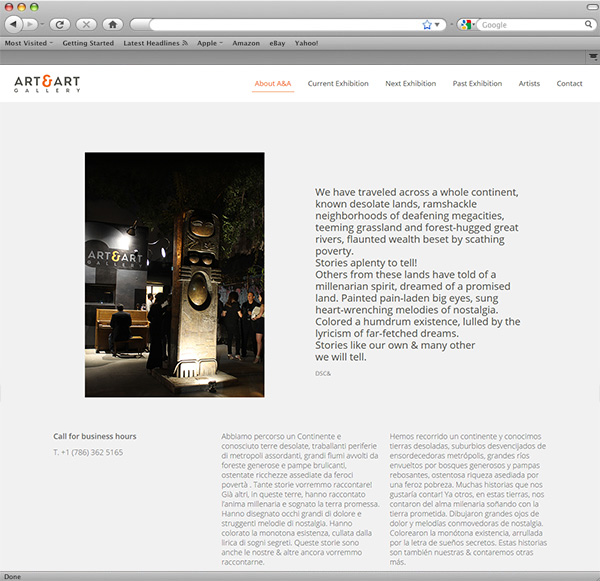The image size is (600, 581).
Task: Click the Forward arrow button
Action: coord(30,24)
